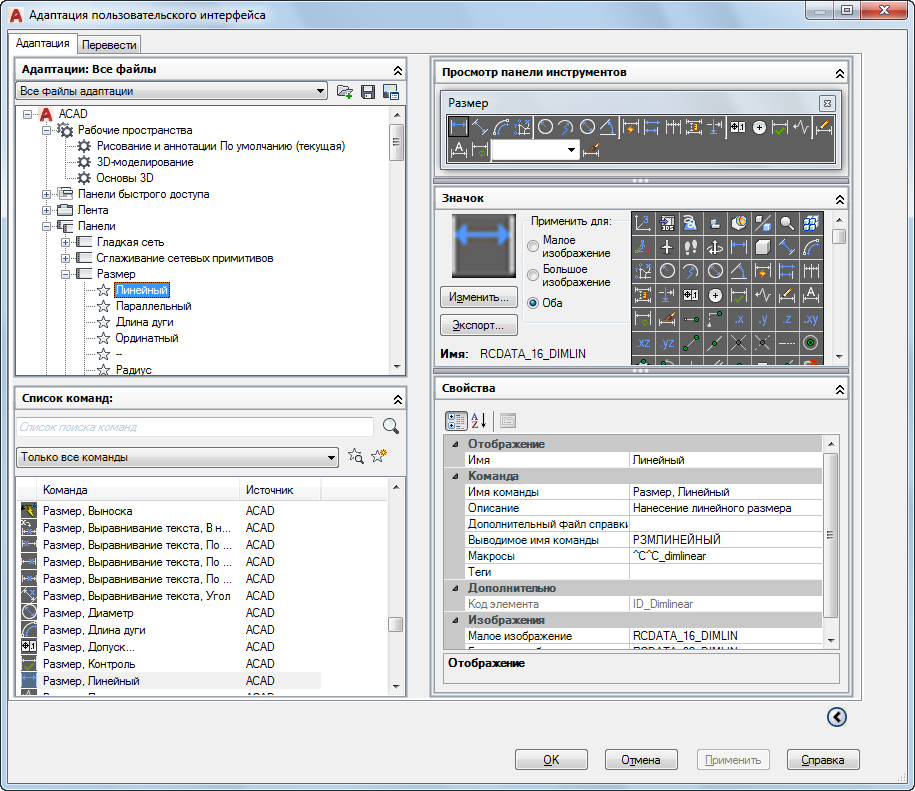
Task: Open customization file folder icon
Action: tap(345, 92)
